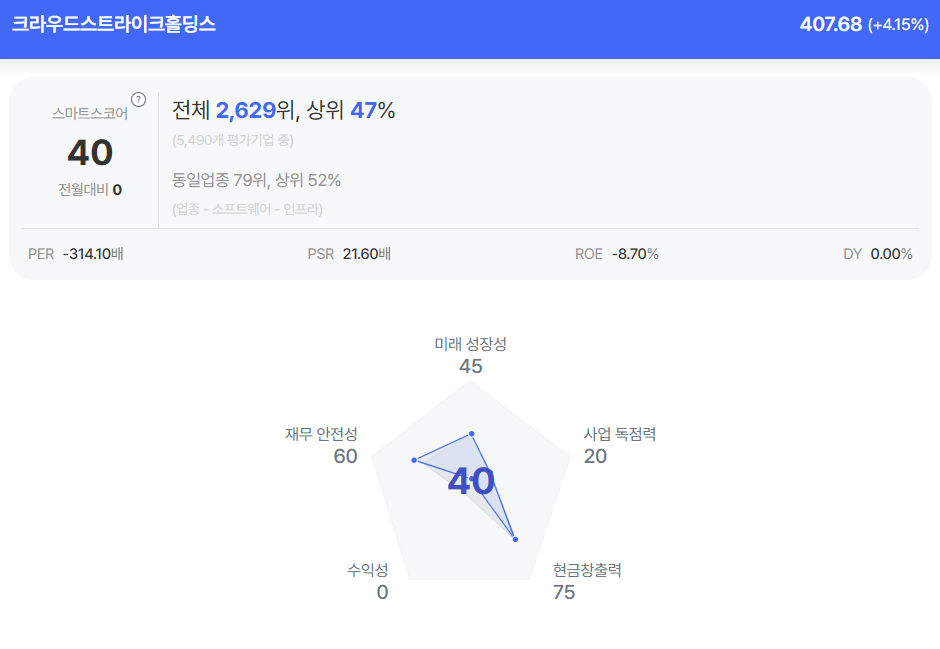The image size is (940, 649).
Task: Click the large 40 at radar chart center
Action: point(470,482)
